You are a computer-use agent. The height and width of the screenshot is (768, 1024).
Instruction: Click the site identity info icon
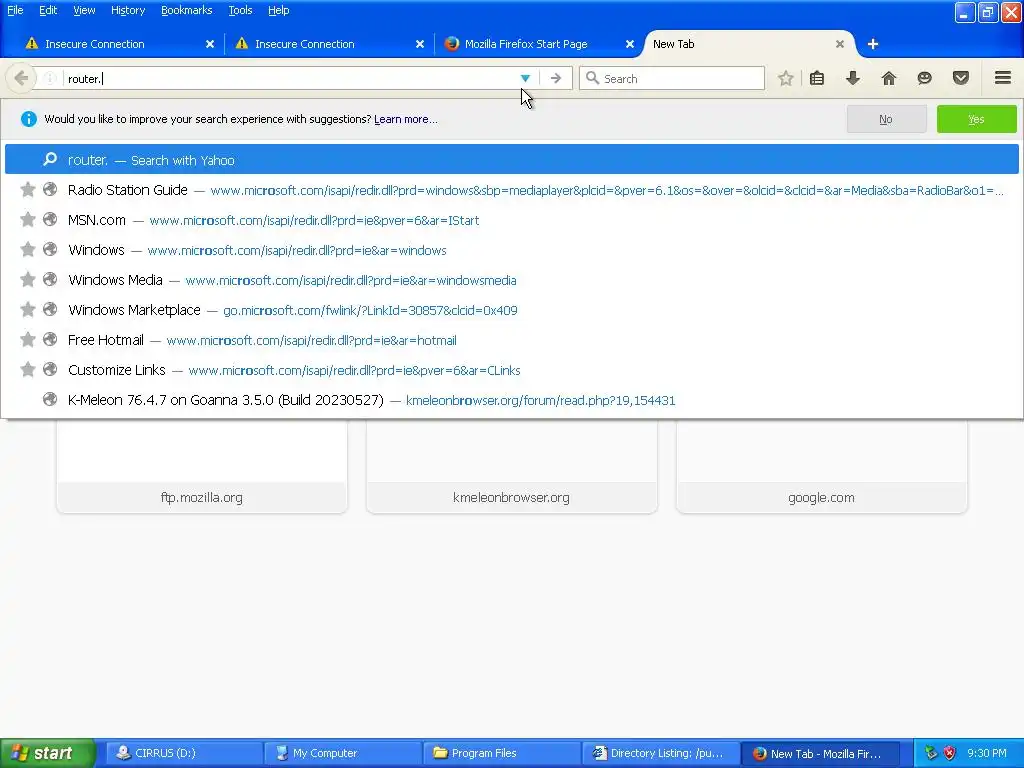pyautogui.click(x=50, y=78)
